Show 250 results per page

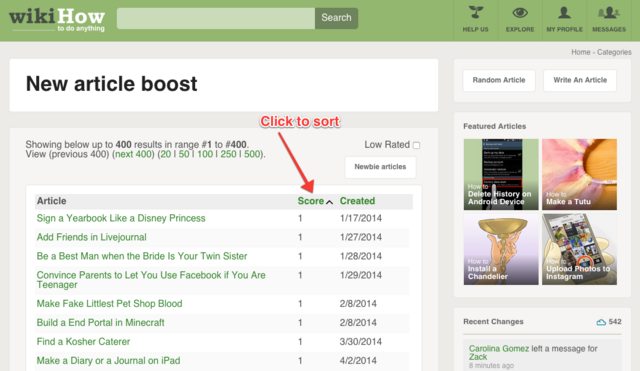tap(228, 154)
